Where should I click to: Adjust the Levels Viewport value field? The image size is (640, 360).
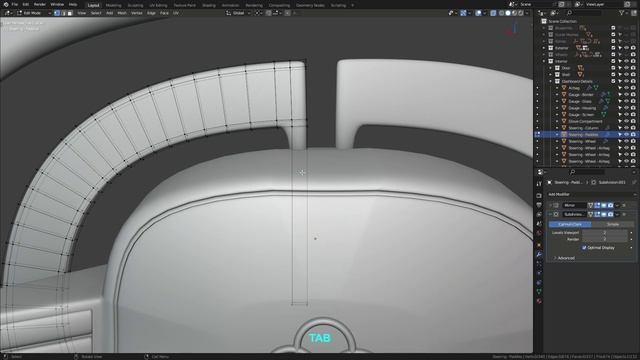click(604, 233)
